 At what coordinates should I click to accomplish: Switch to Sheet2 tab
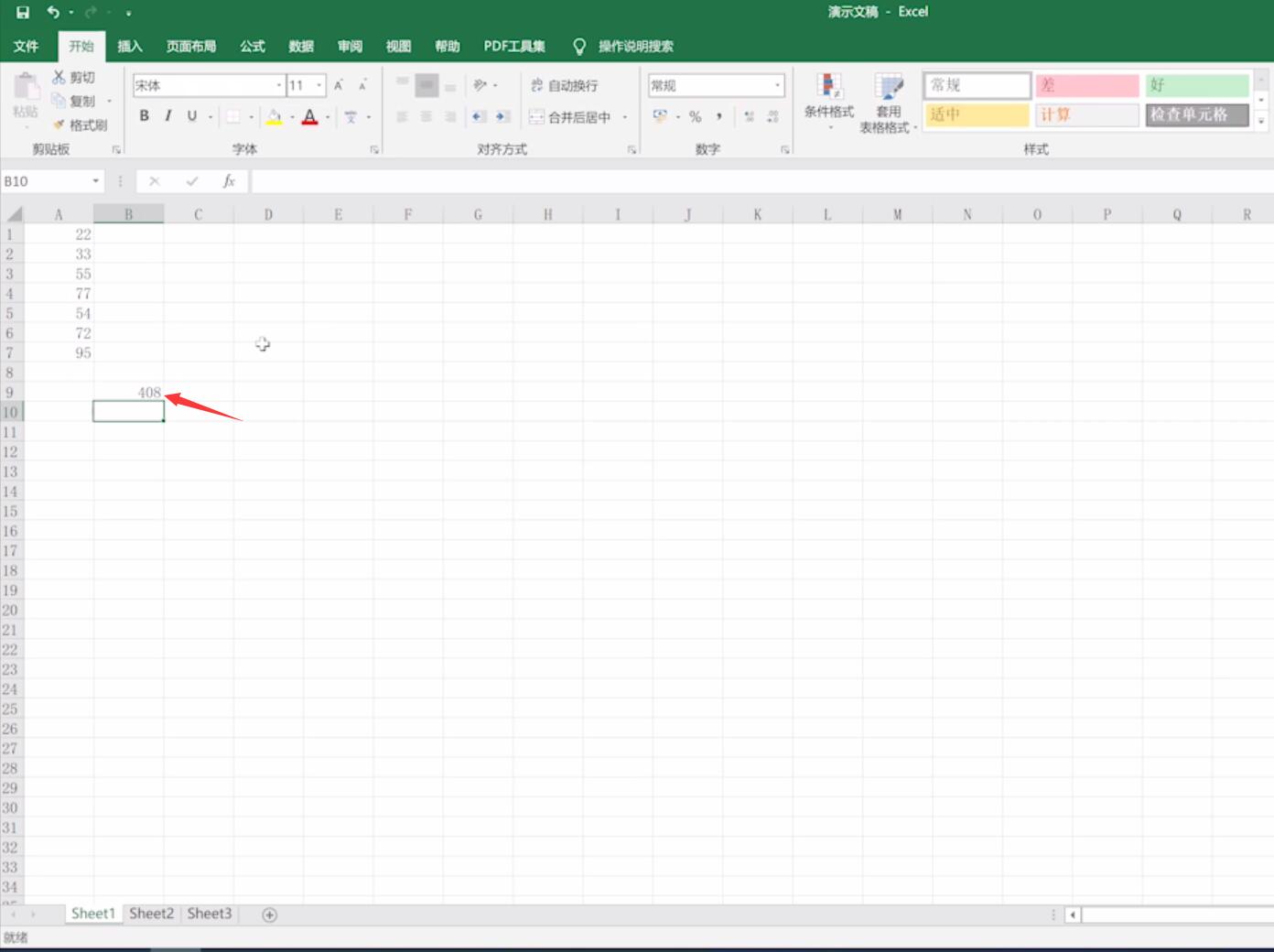click(x=151, y=914)
